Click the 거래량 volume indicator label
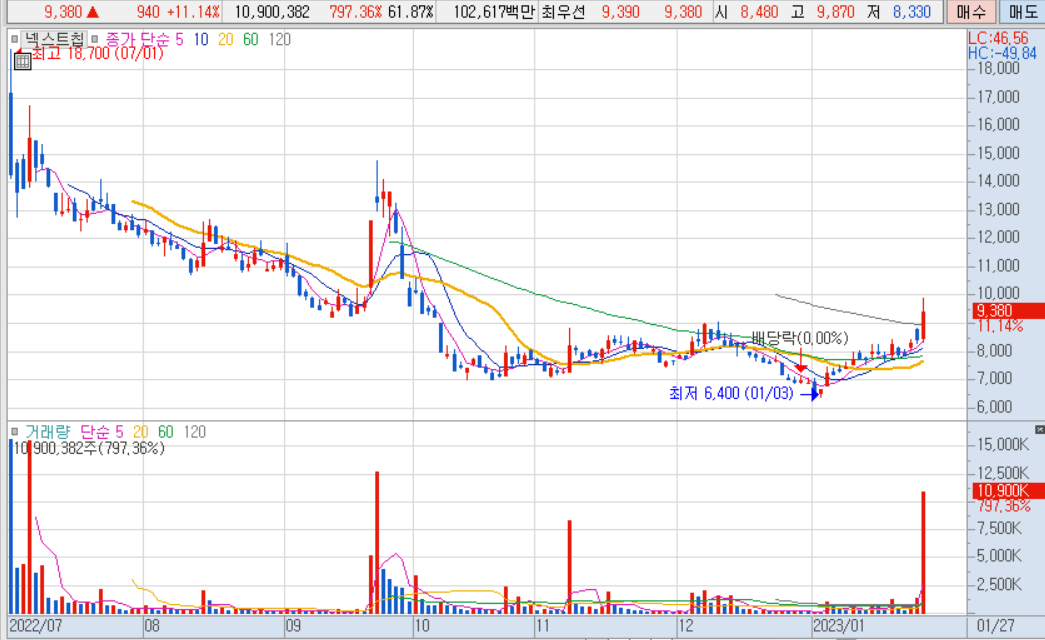 pyautogui.click(x=47, y=432)
